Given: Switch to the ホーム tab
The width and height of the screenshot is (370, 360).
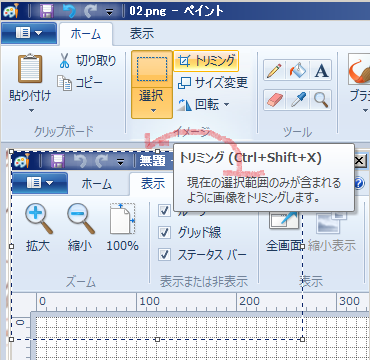Looking at the screenshot, I should tap(86, 34).
